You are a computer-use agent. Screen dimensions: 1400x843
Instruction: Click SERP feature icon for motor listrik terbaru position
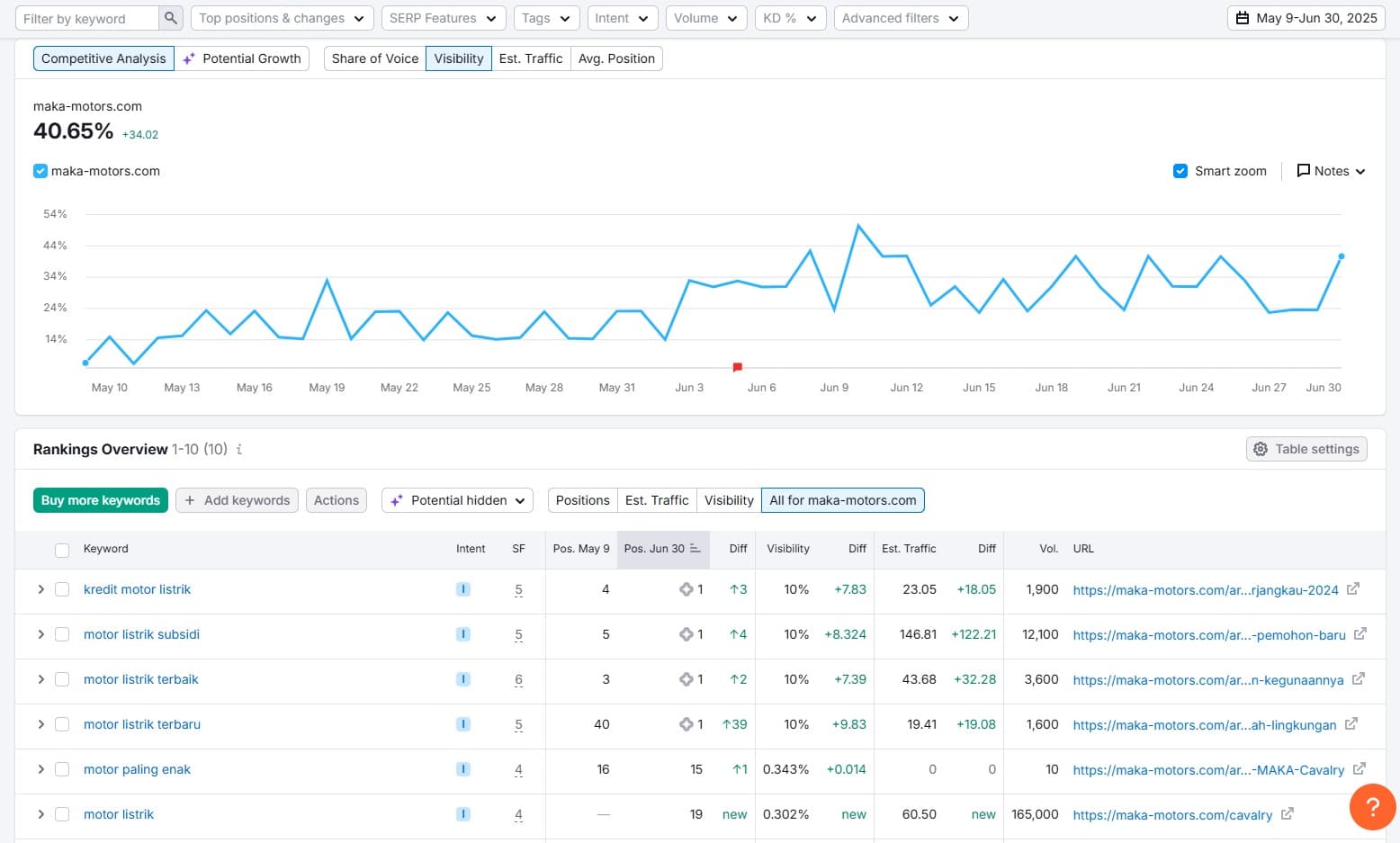[x=686, y=724]
